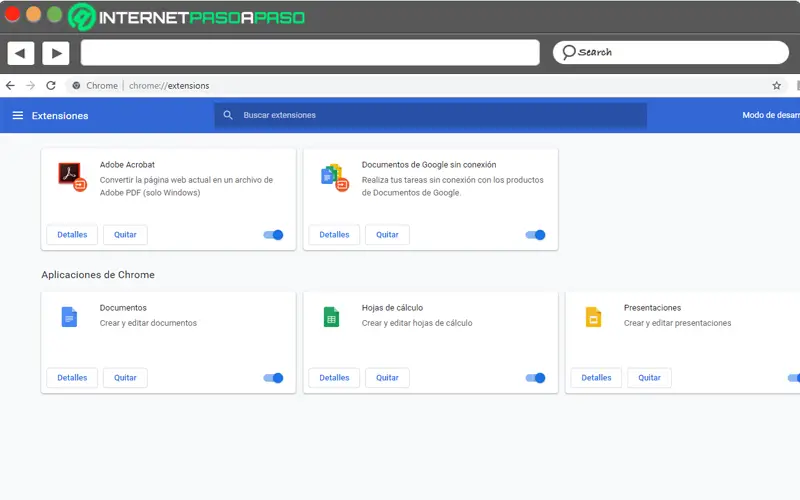Click Quitar to remove Adobe Acrobat

(125, 235)
